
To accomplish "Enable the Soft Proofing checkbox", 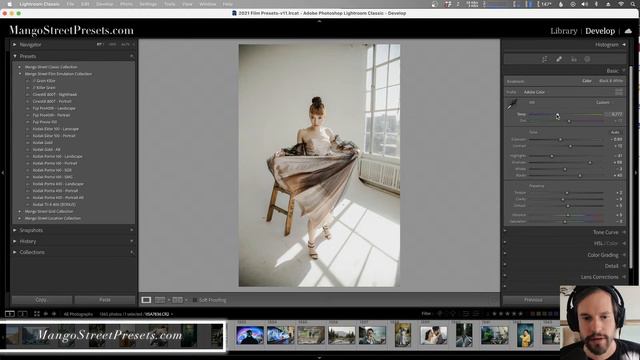I will (195, 300).
